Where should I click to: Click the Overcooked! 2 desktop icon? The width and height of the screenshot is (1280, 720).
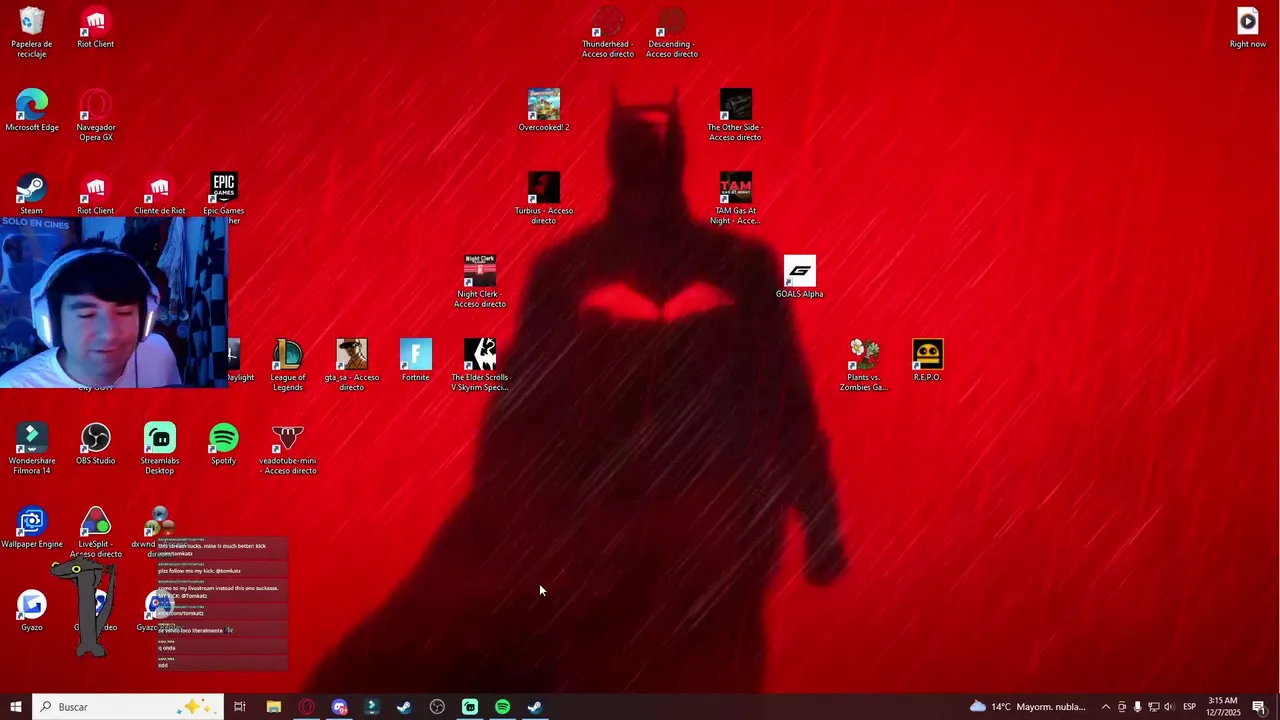[x=544, y=111]
